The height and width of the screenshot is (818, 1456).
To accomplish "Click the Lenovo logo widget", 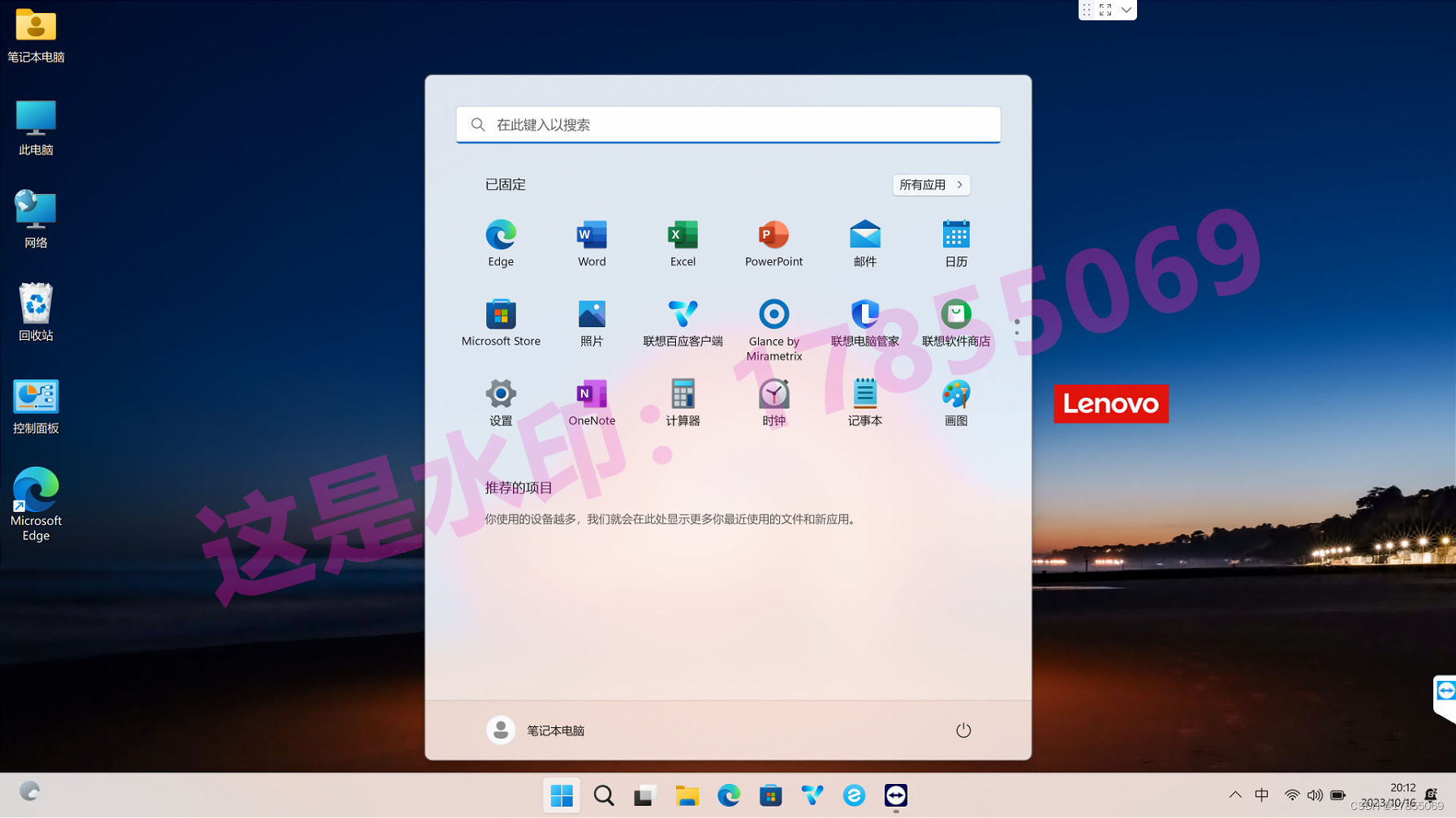I will click(1110, 403).
